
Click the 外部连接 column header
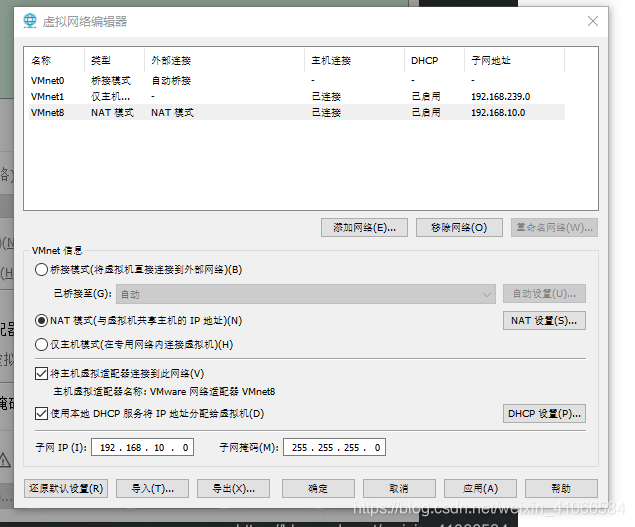coord(224,60)
